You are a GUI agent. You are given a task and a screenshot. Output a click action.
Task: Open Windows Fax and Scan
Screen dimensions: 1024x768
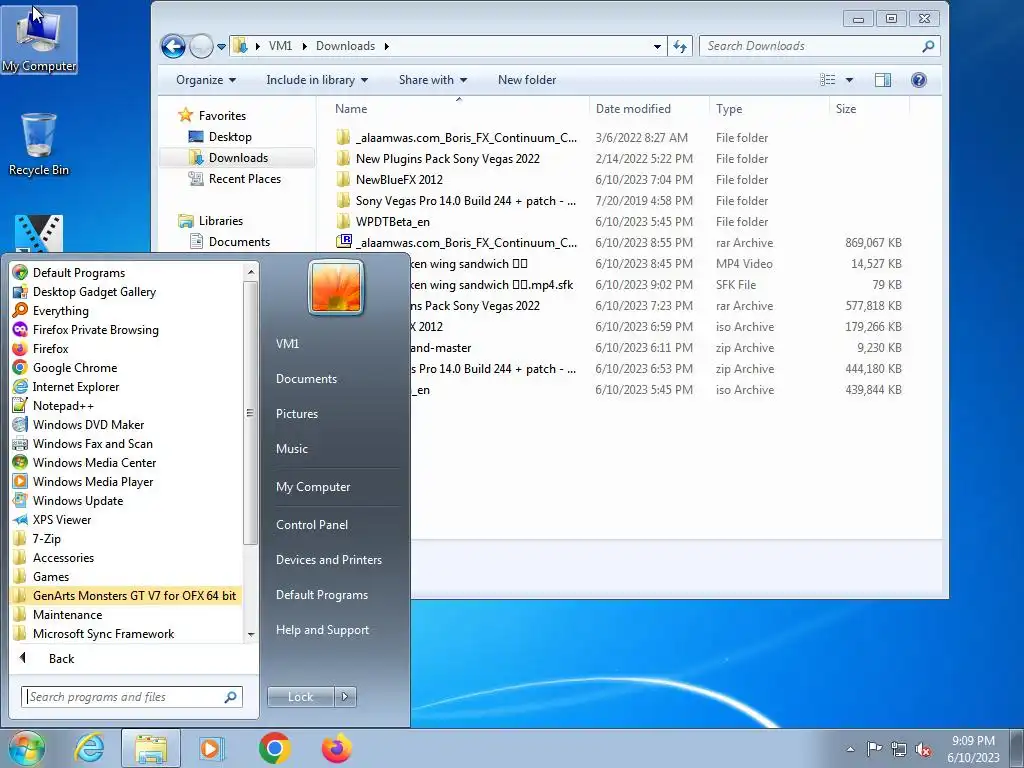point(92,443)
